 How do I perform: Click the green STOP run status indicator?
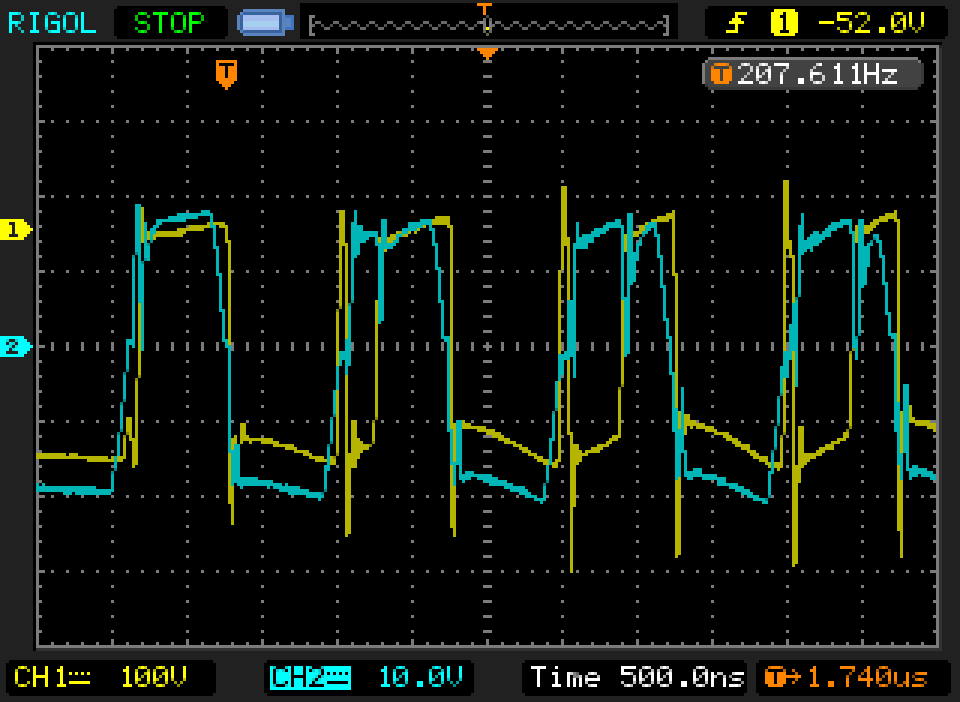[169, 21]
